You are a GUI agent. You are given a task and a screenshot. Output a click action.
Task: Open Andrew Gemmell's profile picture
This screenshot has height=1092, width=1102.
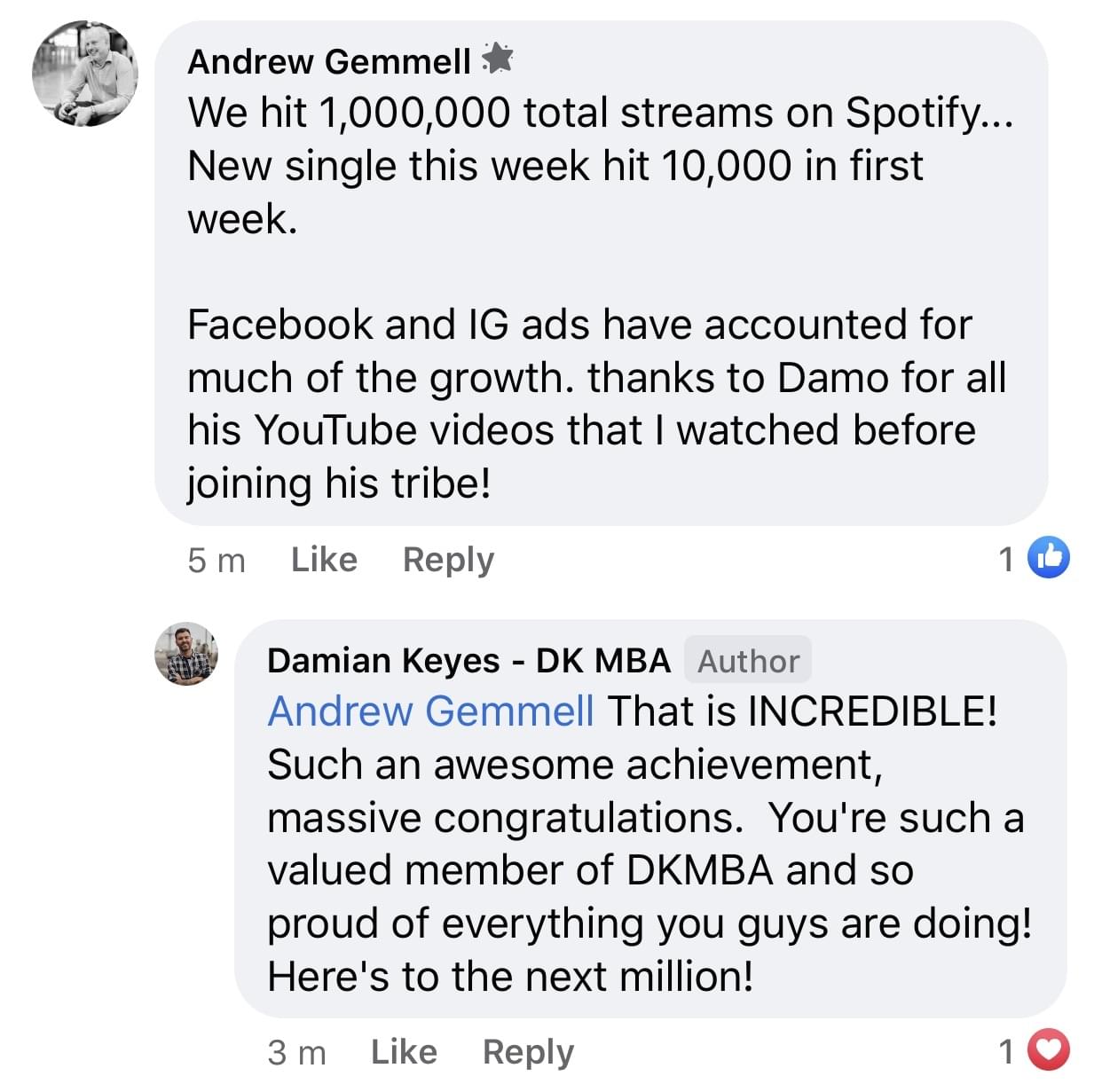pos(85,75)
